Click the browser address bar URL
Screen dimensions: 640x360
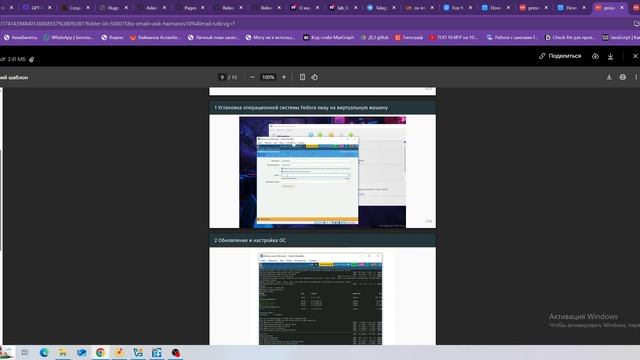118,24
